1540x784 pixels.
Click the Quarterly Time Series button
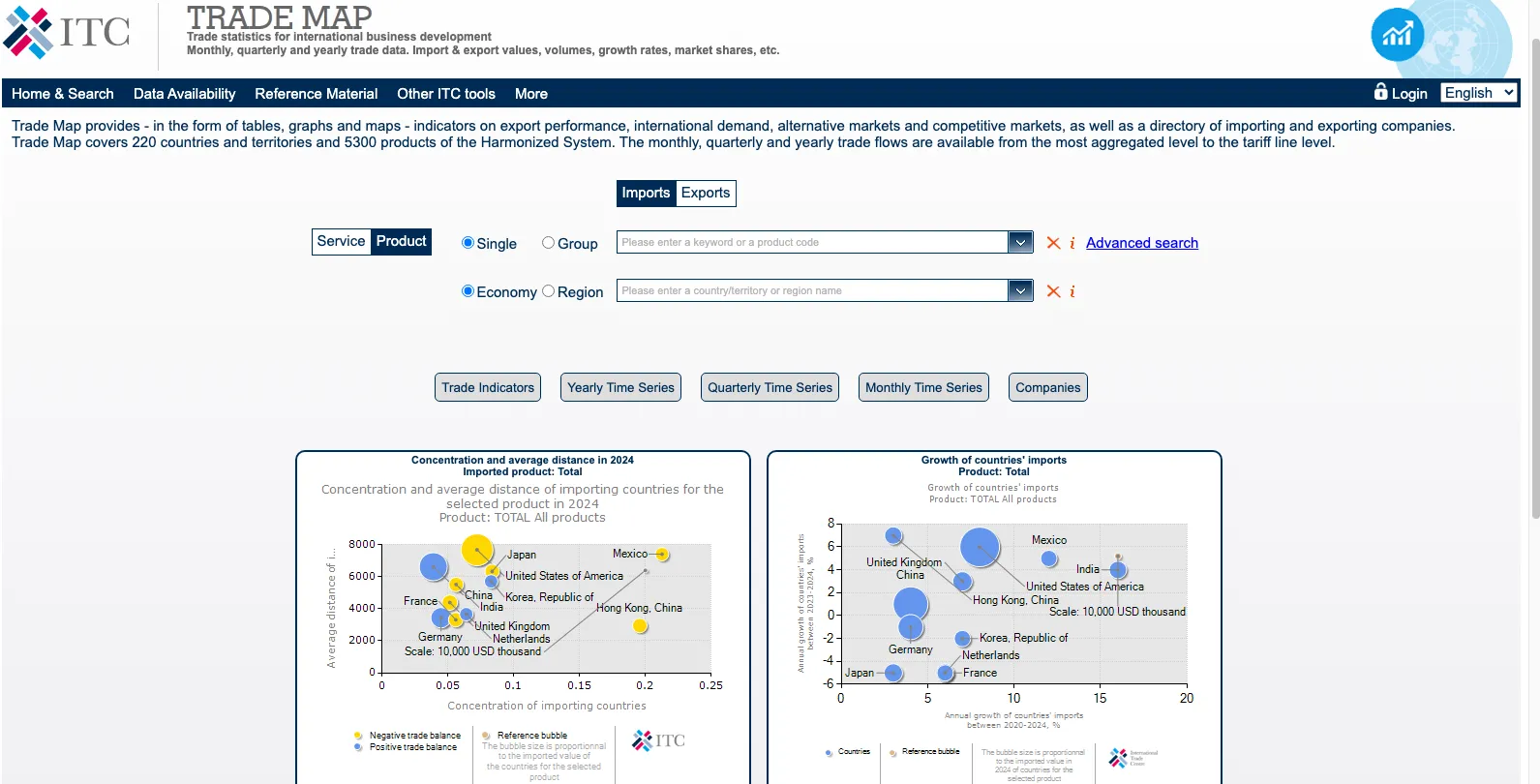(770, 387)
